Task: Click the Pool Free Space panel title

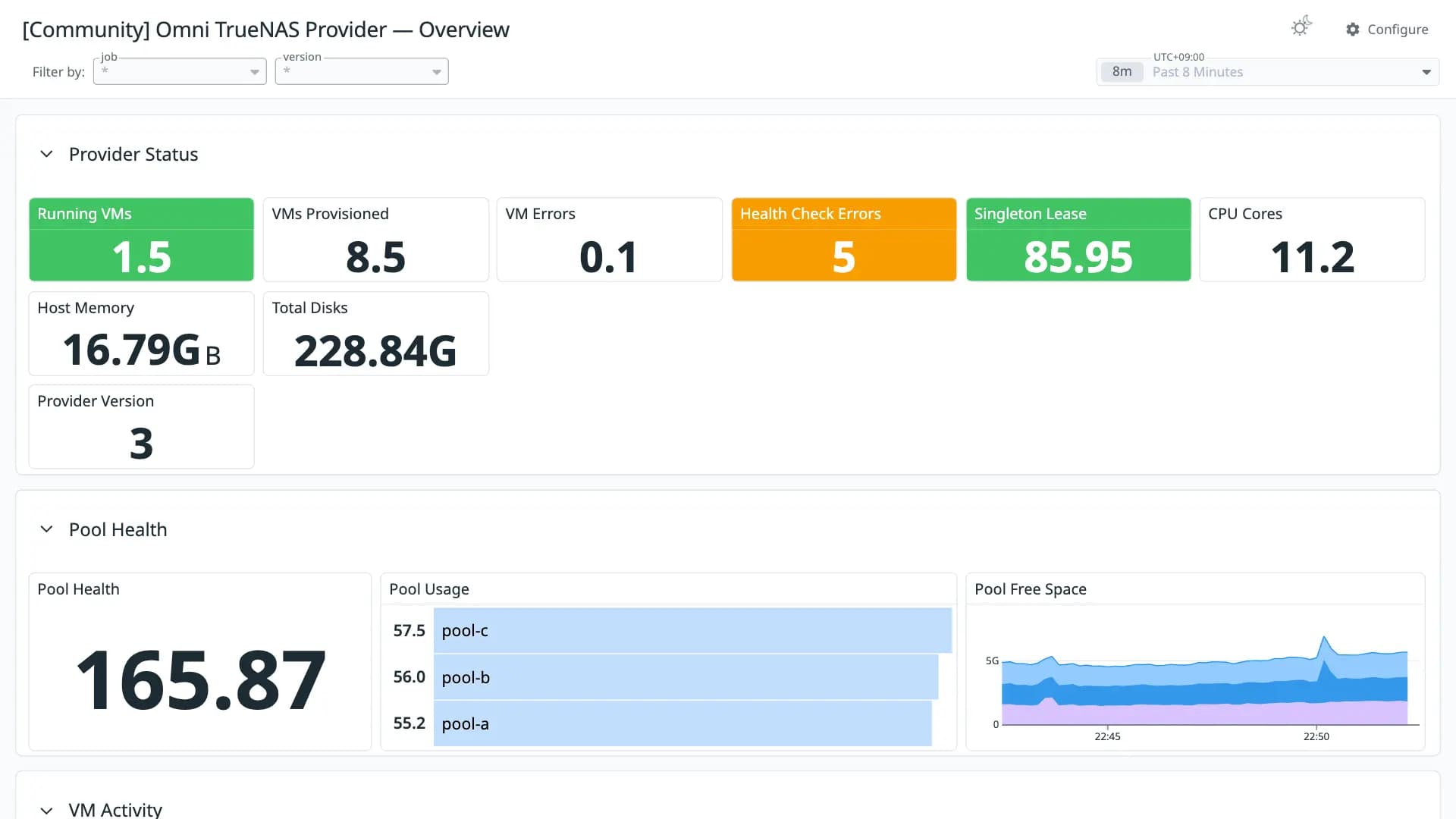Action: [1031, 589]
